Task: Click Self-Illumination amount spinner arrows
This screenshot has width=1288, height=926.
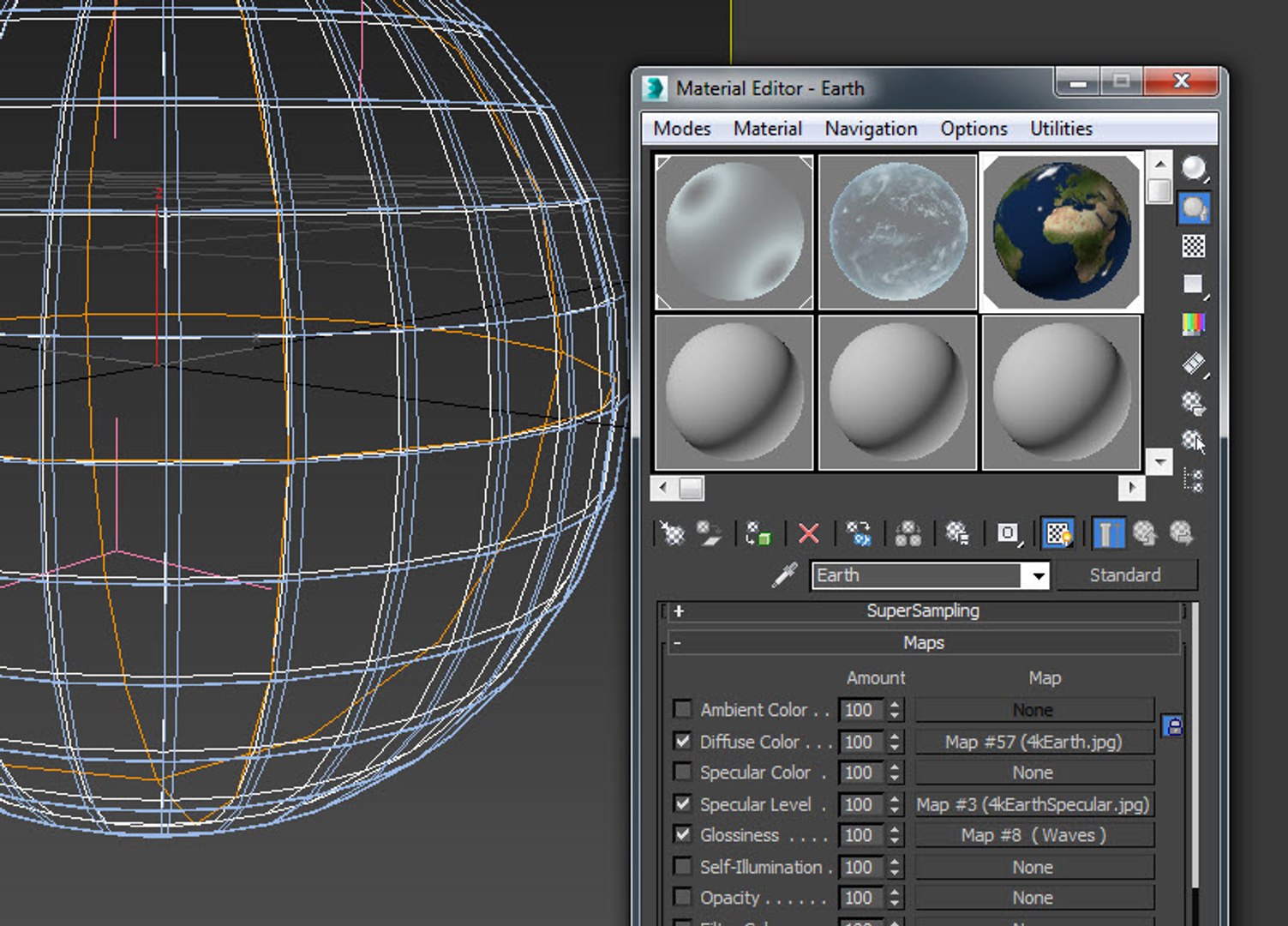Action: pyautogui.click(x=895, y=867)
